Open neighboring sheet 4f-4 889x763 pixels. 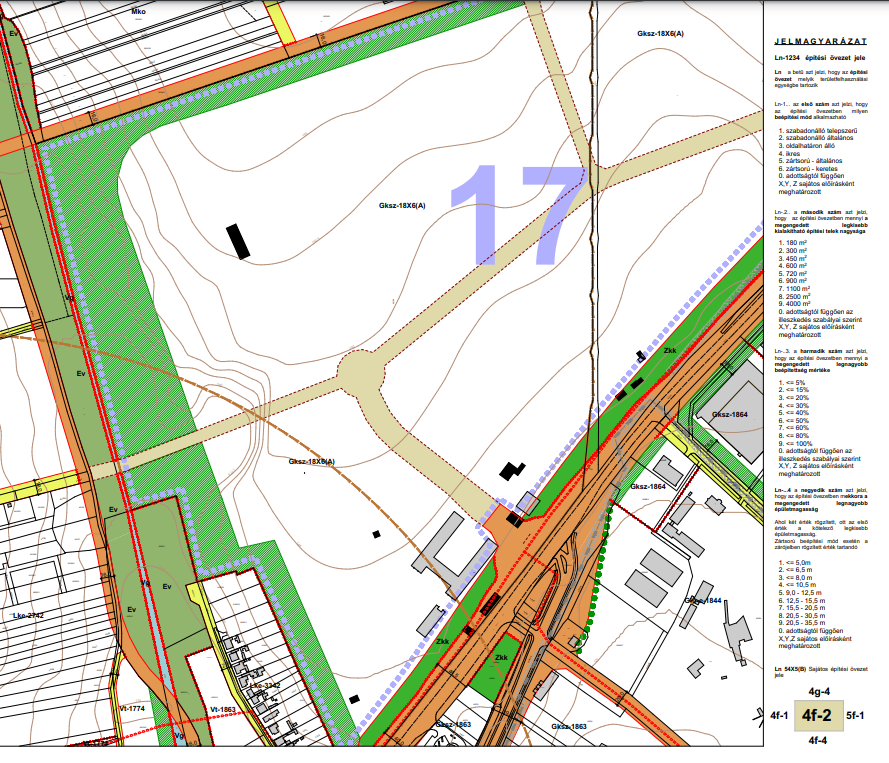(817, 741)
